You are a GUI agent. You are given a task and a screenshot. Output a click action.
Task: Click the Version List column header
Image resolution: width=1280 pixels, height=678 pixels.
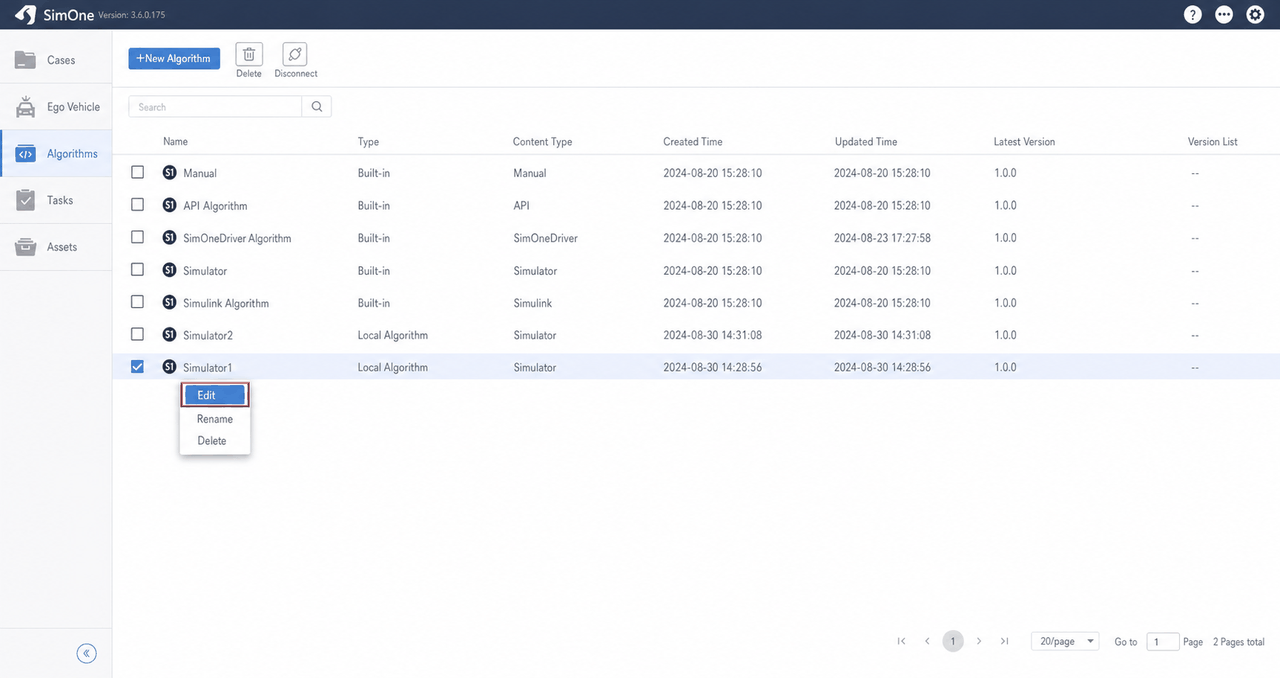(x=1212, y=142)
